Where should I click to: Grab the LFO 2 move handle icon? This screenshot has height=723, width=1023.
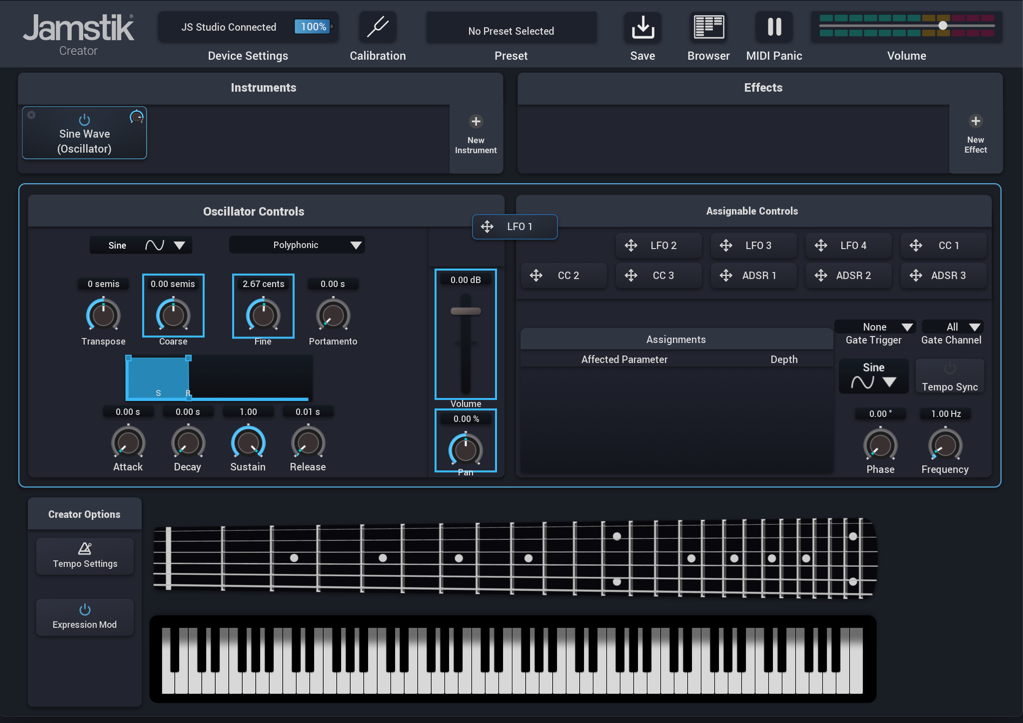pos(630,245)
